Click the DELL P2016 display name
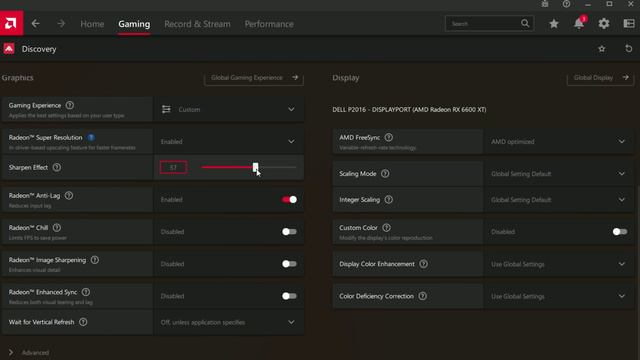This screenshot has width=640, height=360. tap(409, 109)
